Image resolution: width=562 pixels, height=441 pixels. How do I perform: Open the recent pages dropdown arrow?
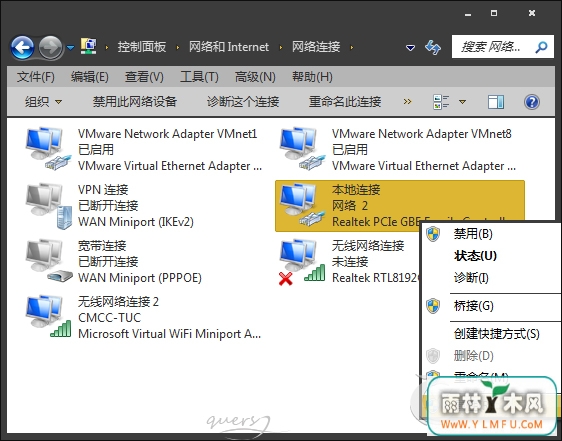click(71, 47)
